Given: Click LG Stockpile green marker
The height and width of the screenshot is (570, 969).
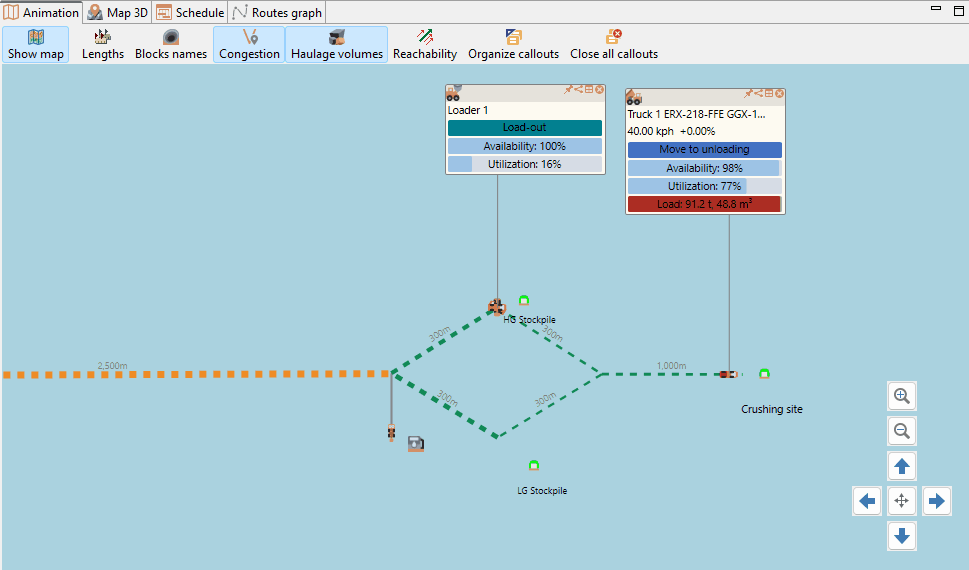Looking at the screenshot, I should tap(534, 465).
